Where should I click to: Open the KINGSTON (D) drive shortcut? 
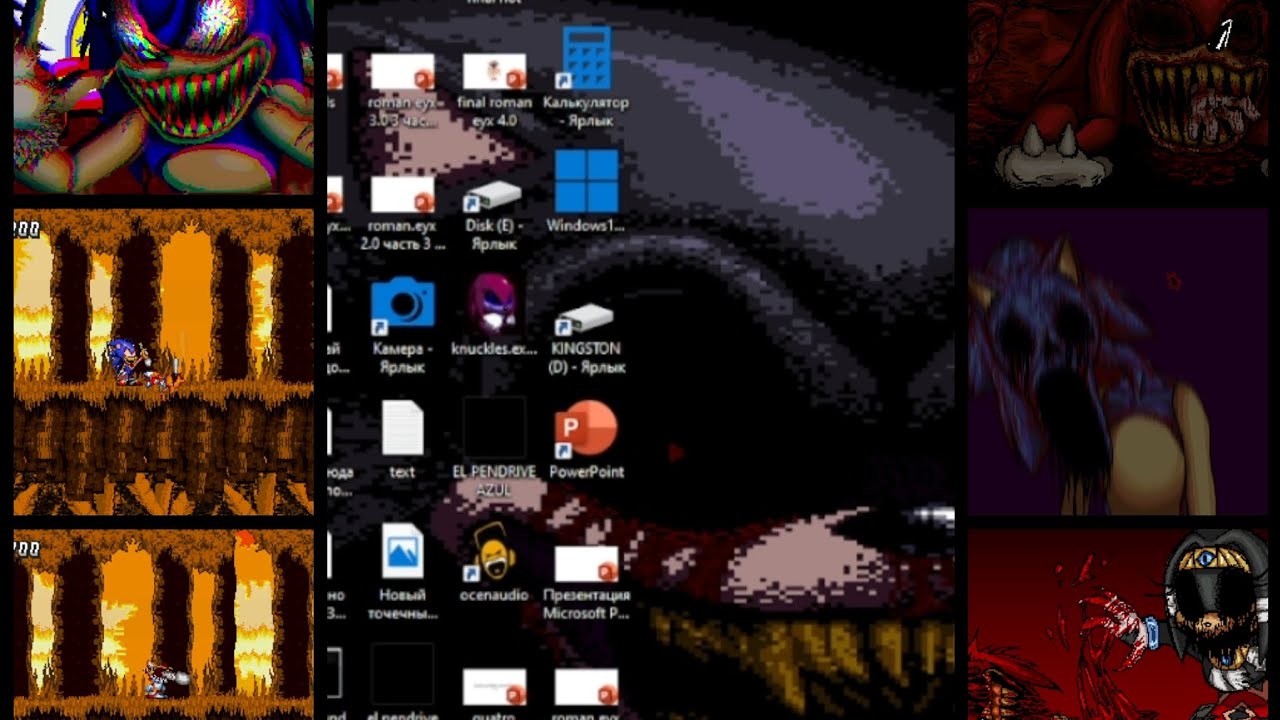(586, 337)
